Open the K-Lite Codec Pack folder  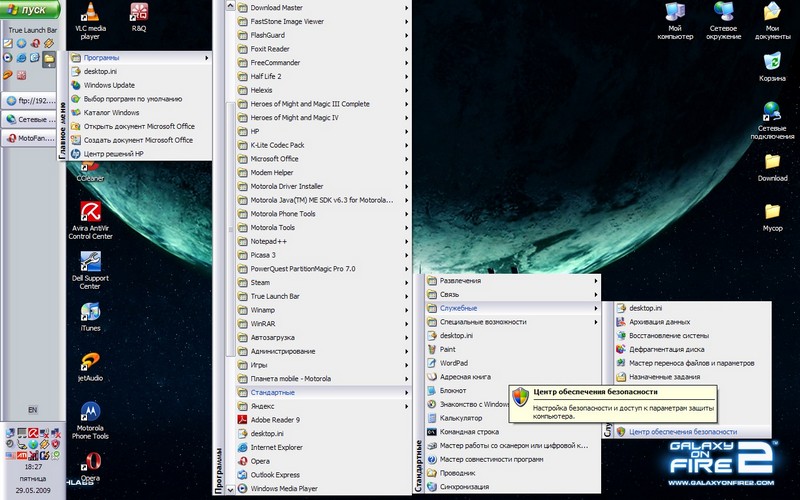point(323,145)
